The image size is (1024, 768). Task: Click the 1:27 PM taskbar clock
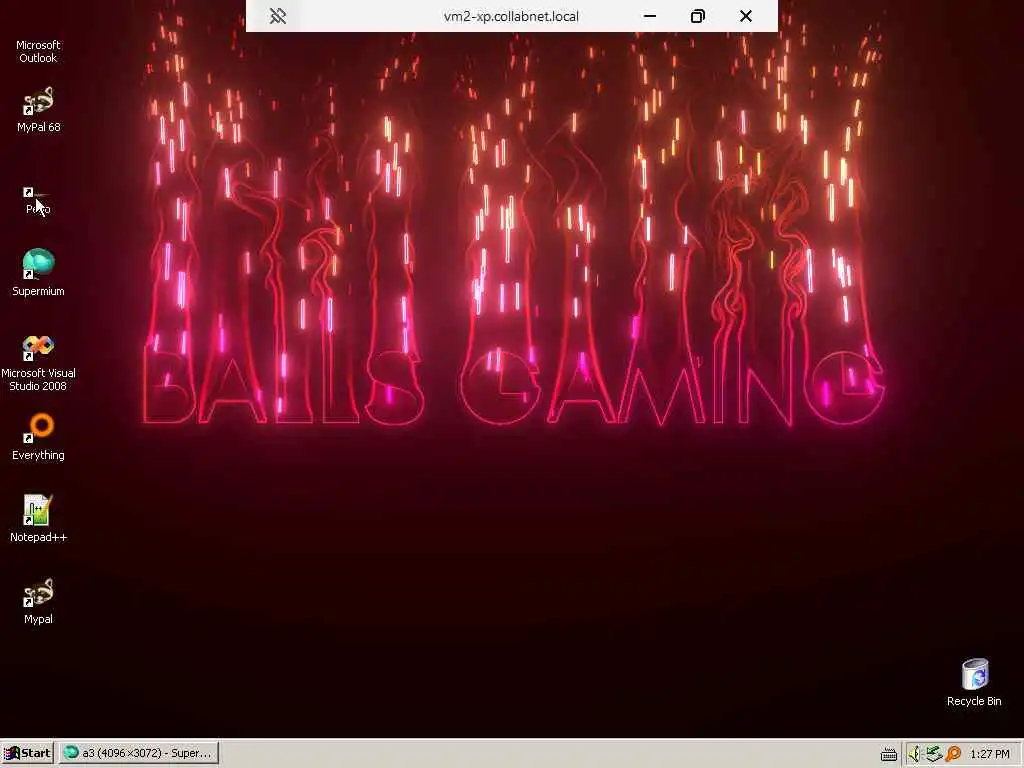[x=989, y=754]
